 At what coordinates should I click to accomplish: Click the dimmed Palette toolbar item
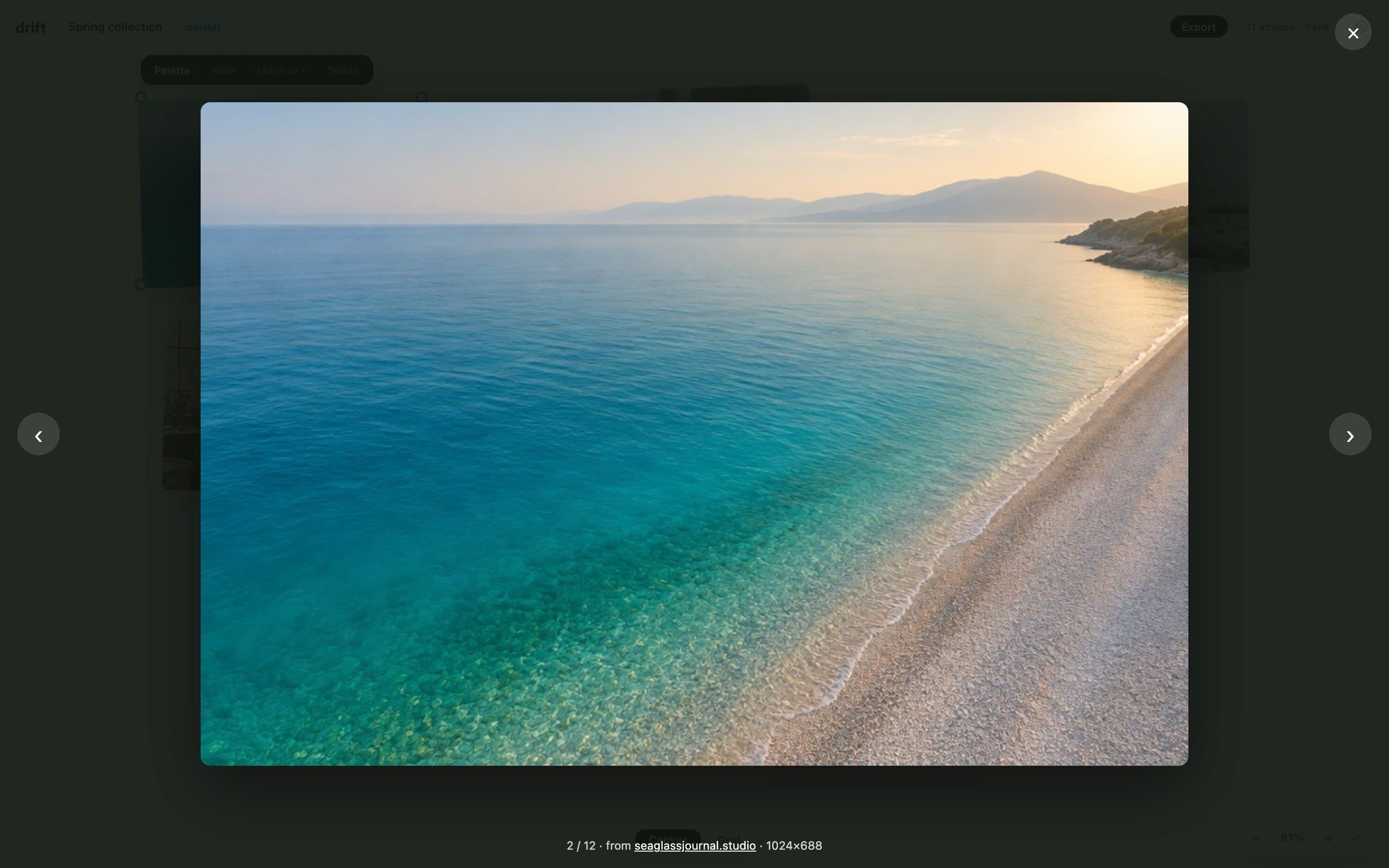coord(172,70)
